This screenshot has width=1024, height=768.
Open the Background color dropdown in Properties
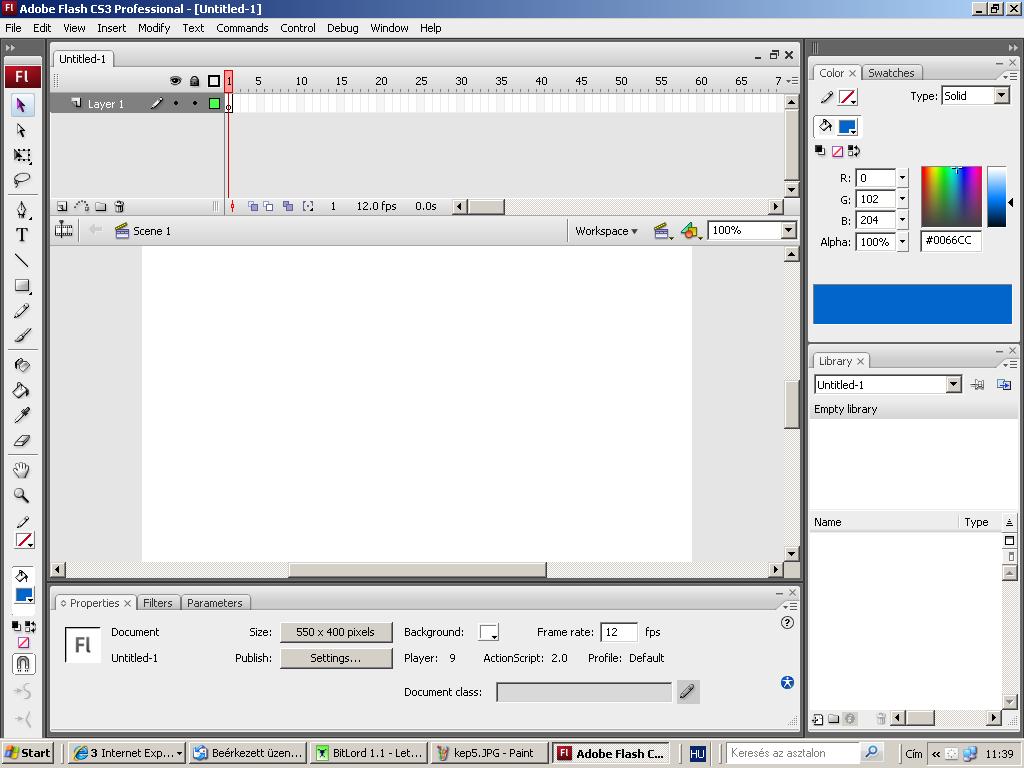[488, 632]
